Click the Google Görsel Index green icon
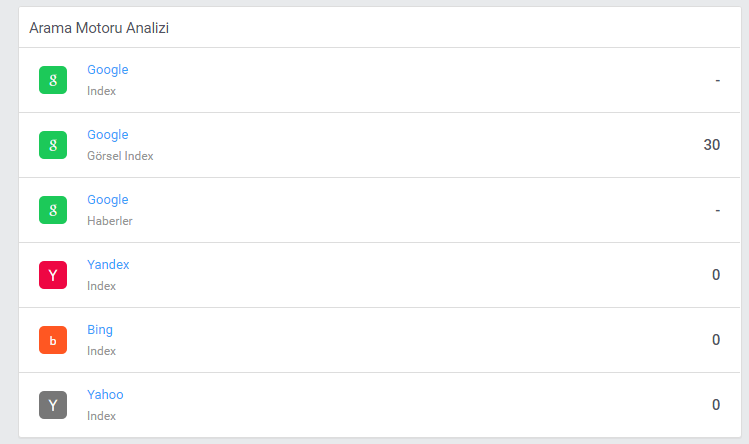Viewport: 749px width, 444px height. [x=53, y=145]
